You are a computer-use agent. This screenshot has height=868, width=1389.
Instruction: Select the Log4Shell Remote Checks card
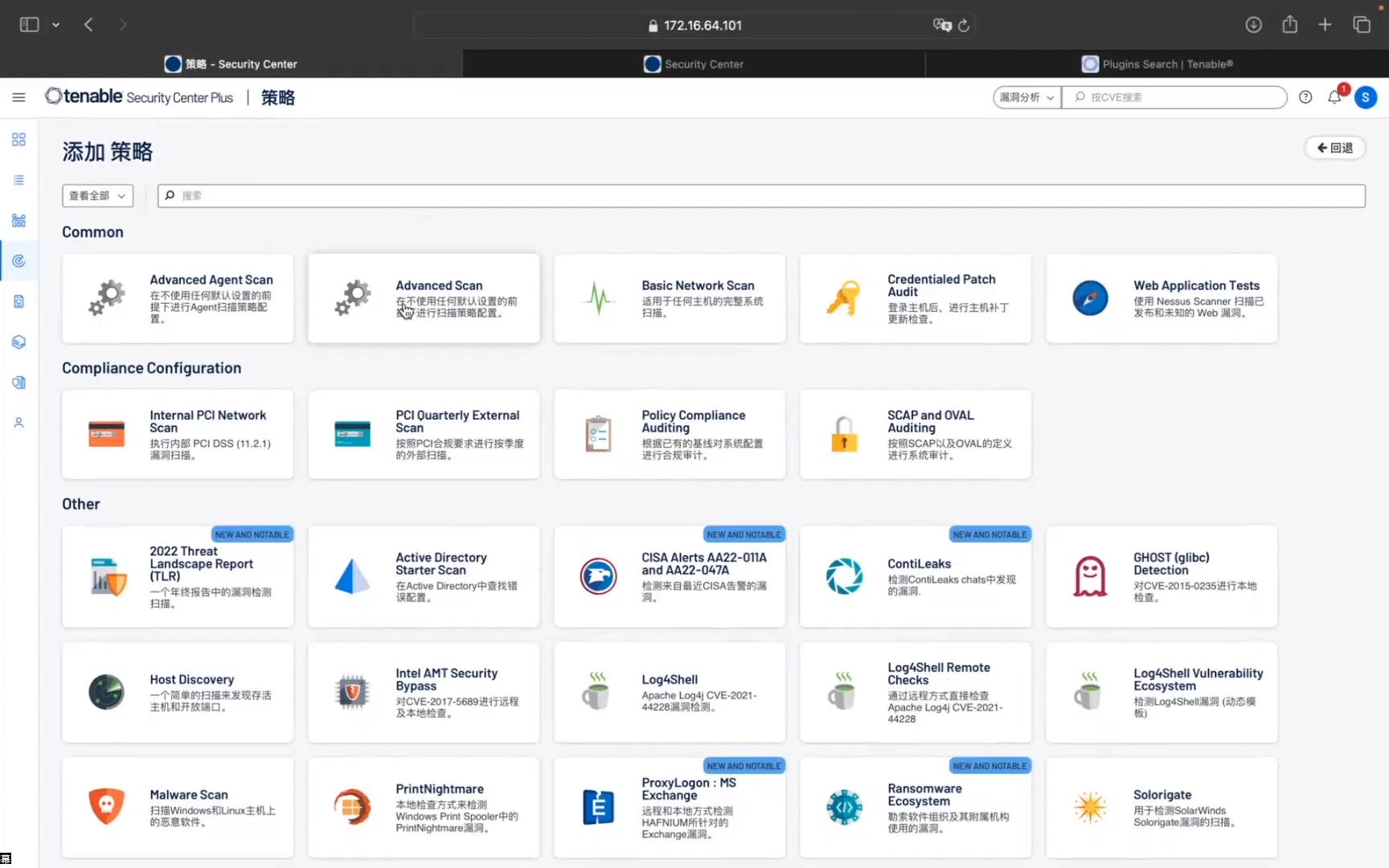pos(916,692)
